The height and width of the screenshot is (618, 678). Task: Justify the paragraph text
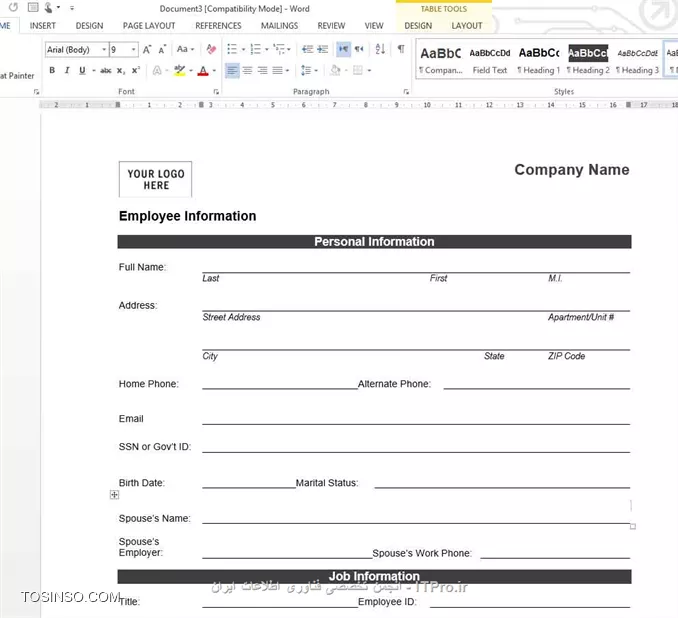click(x=278, y=70)
